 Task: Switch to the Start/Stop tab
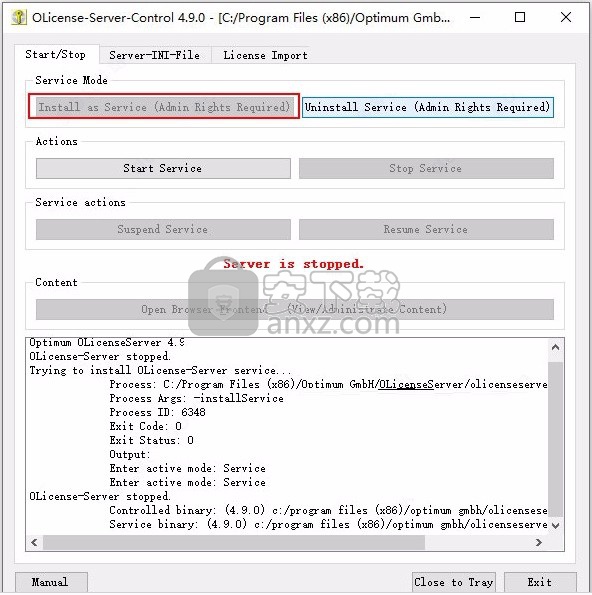[x=56, y=55]
